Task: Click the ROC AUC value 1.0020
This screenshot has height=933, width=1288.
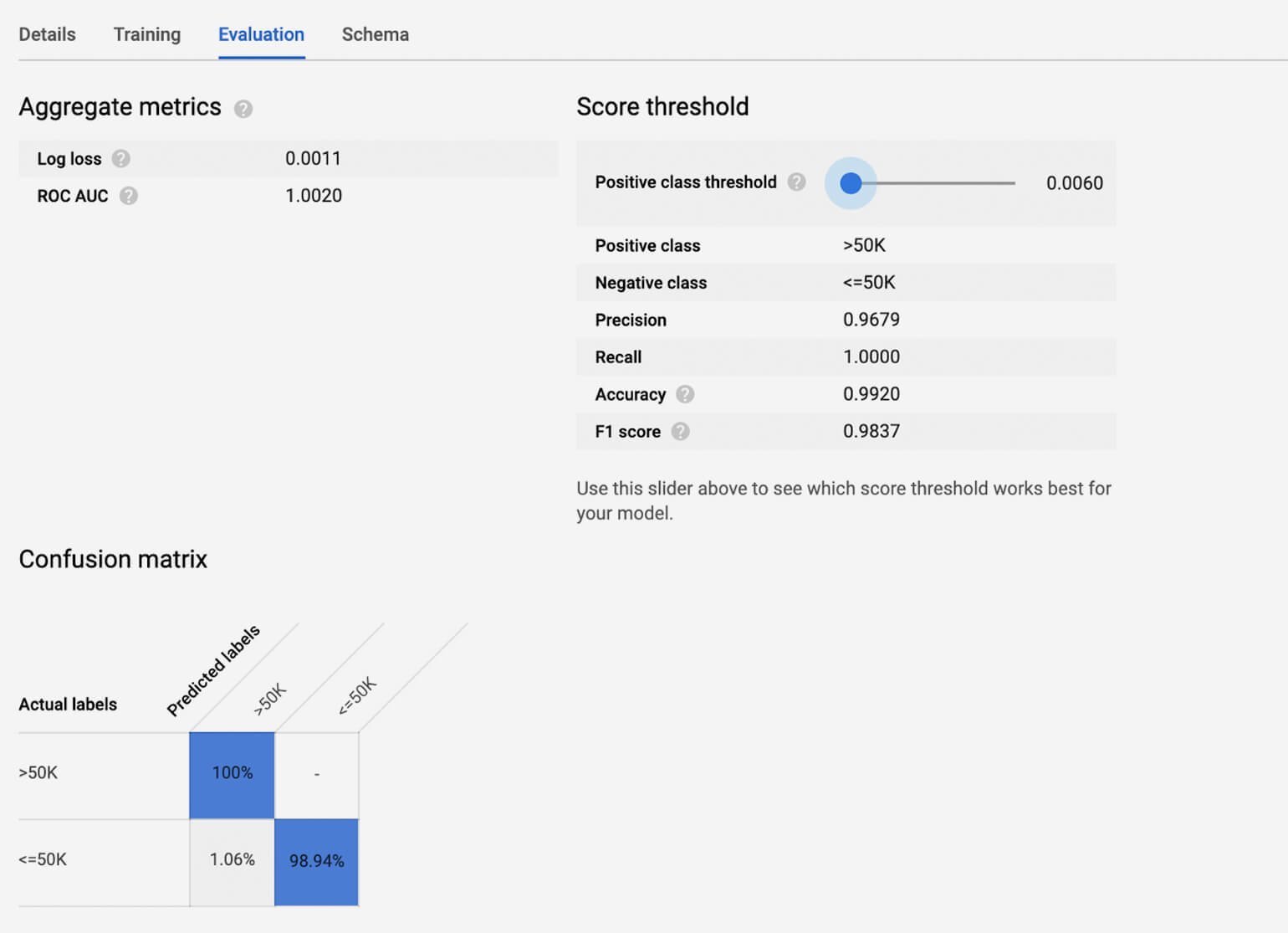Action: [314, 196]
